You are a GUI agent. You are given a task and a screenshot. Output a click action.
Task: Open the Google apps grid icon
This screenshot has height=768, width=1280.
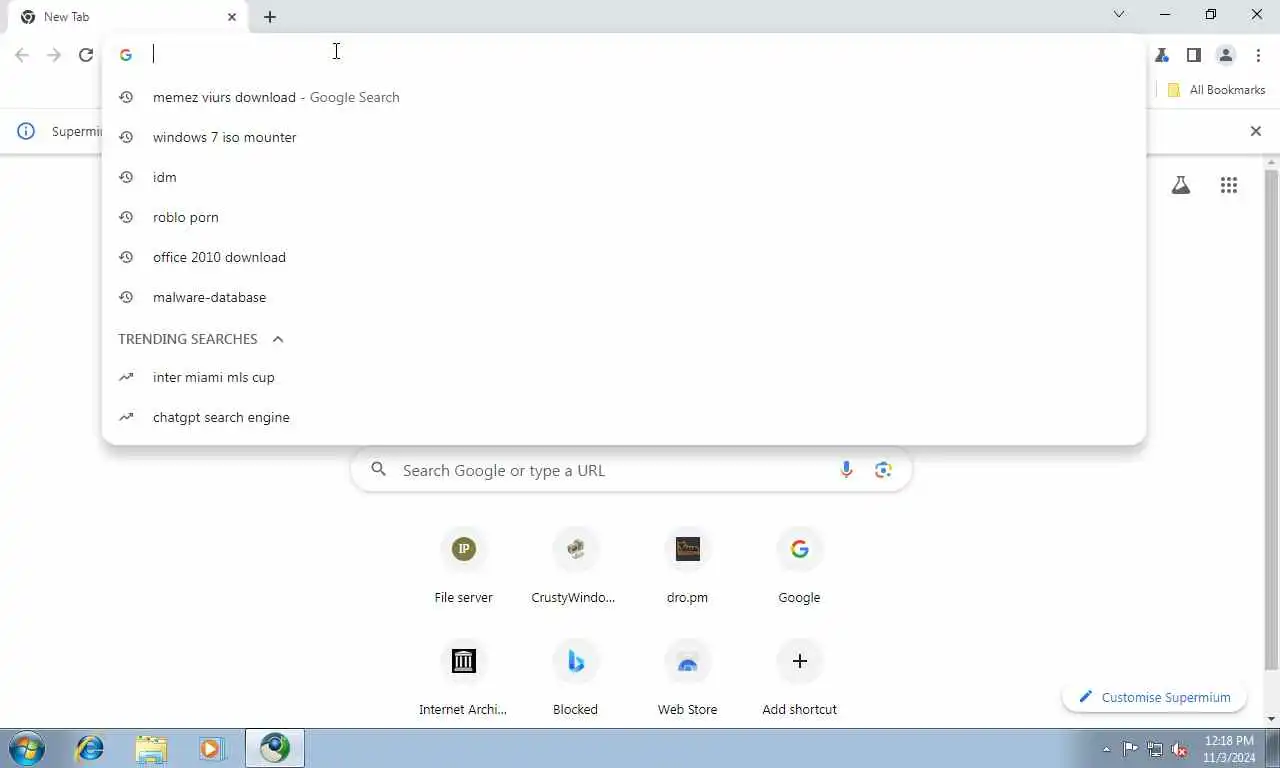(1229, 185)
